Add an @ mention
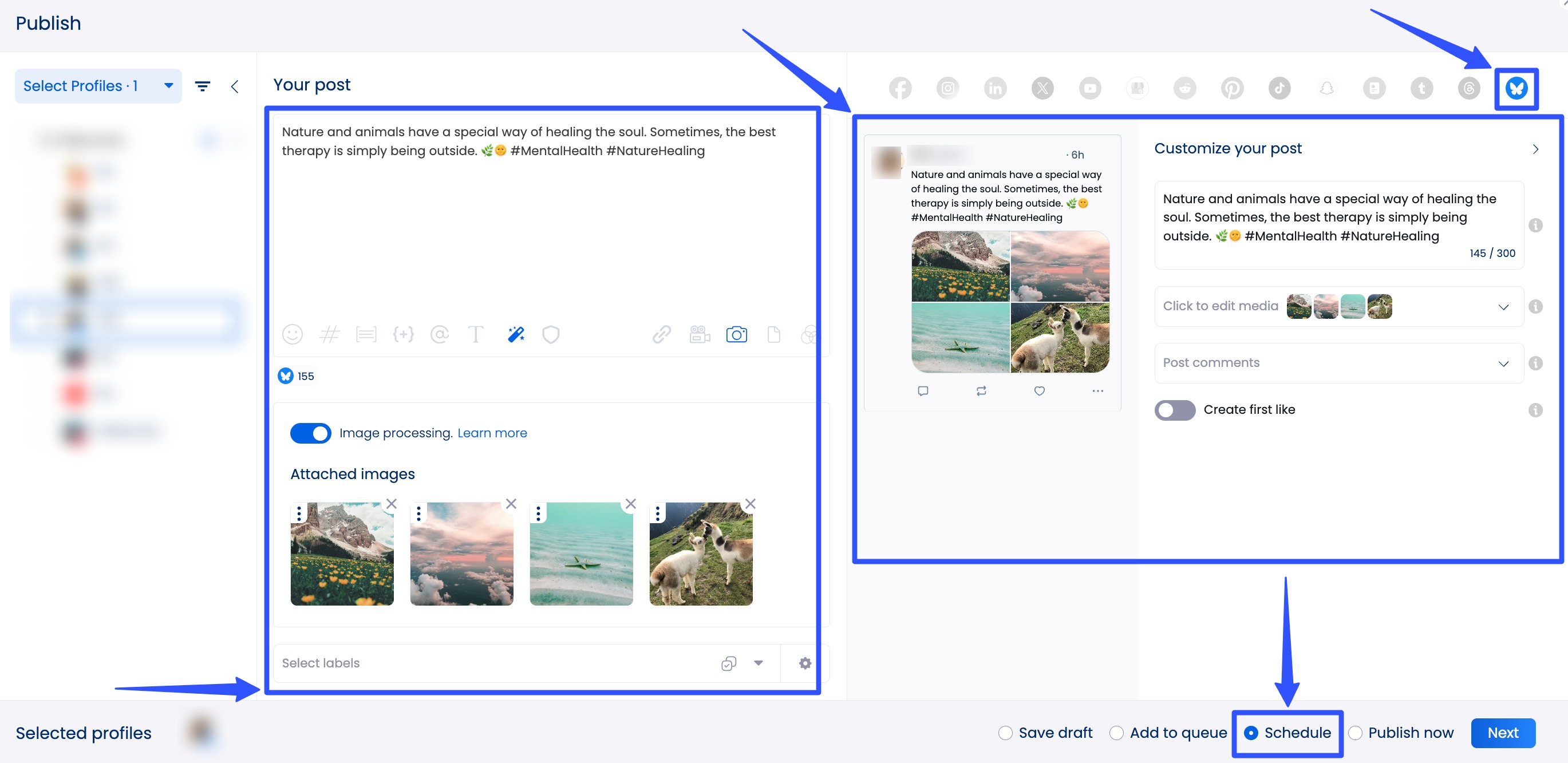 440,334
